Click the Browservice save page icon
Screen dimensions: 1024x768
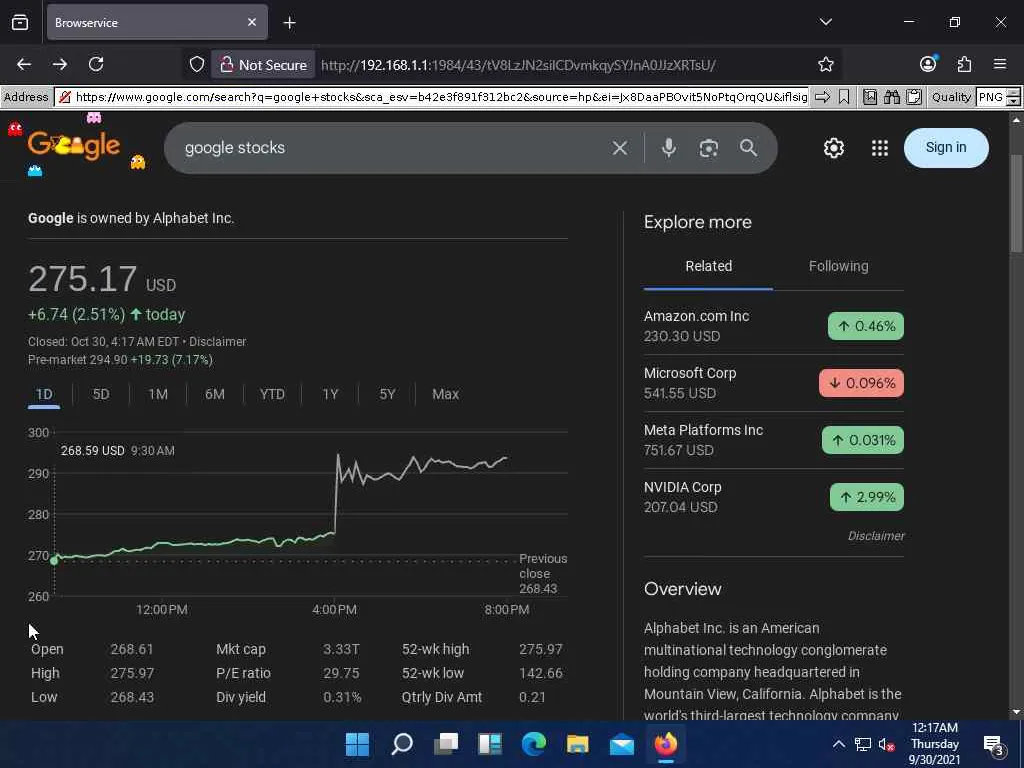click(x=870, y=97)
